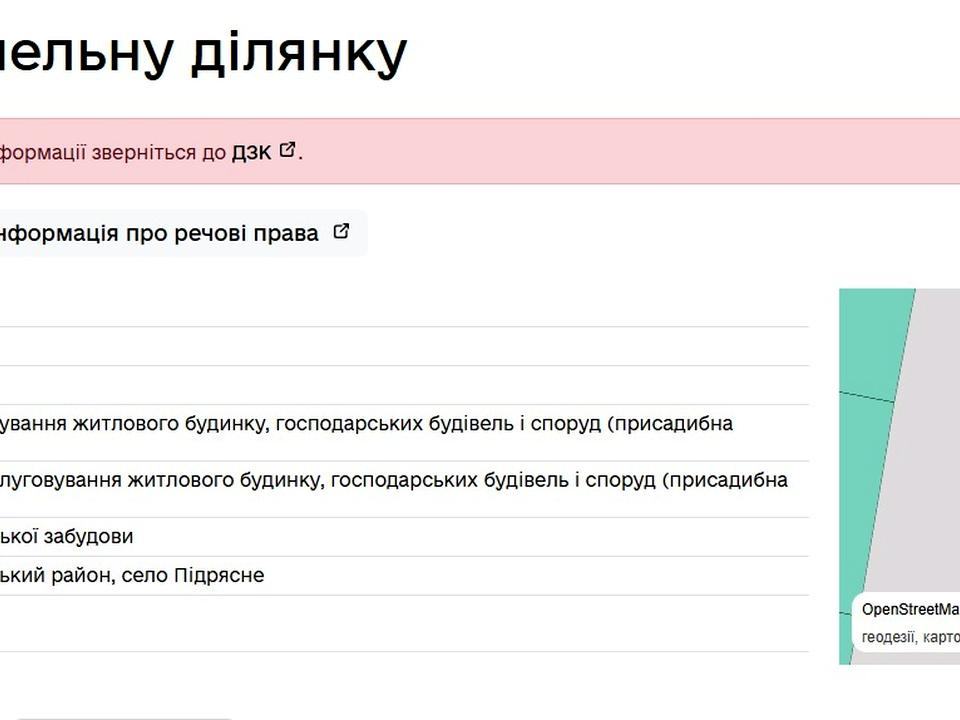Click the partially visible button at page bottom
960x720 pixels.
[125, 715]
